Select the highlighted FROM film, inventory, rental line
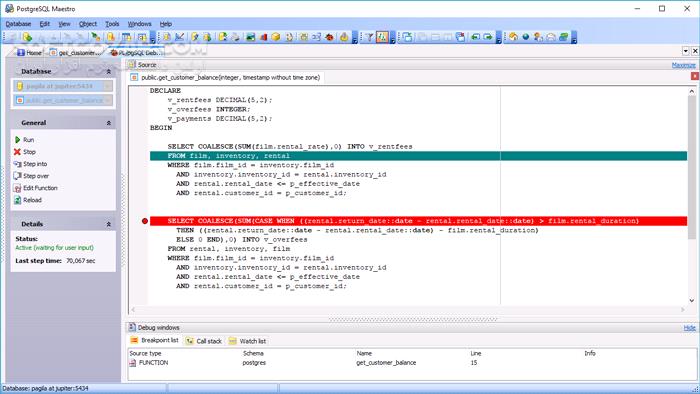This screenshot has height=394, width=700. tap(418, 156)
